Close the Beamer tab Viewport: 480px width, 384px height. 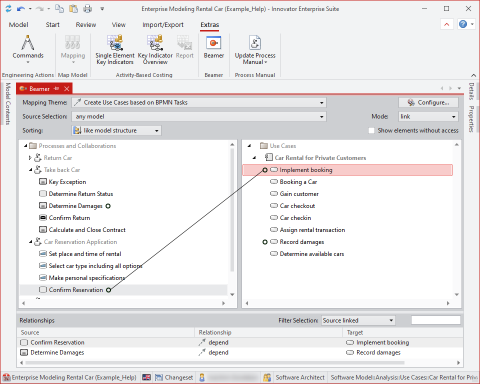point(67,89)
